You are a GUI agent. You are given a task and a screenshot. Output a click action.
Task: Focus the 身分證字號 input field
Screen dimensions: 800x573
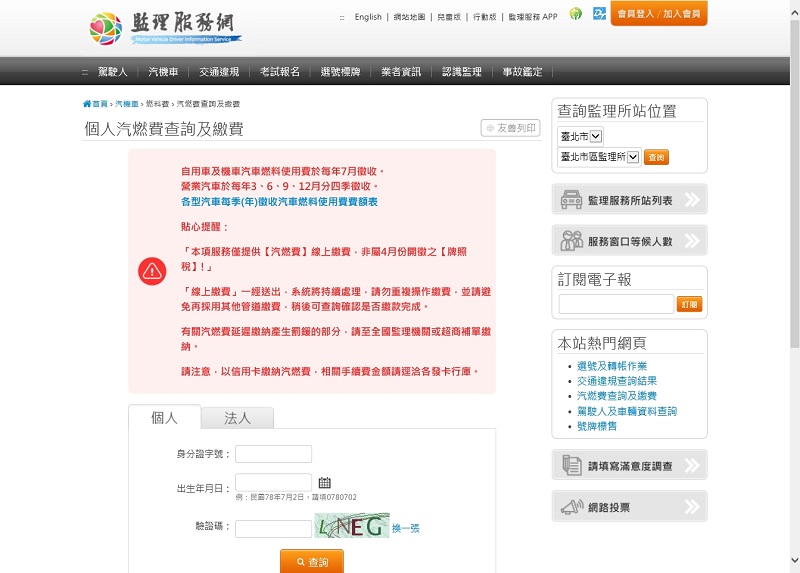click(273, 454)
